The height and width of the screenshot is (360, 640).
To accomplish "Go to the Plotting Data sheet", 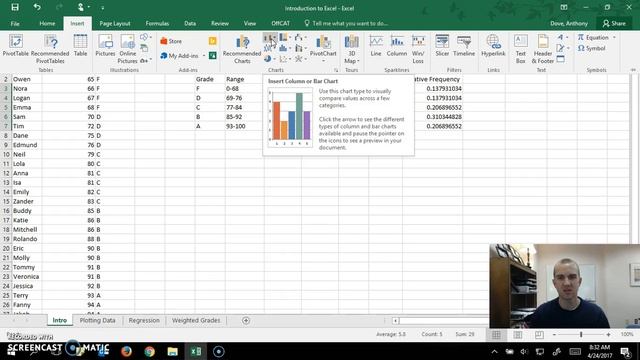I will click(98, 320).
